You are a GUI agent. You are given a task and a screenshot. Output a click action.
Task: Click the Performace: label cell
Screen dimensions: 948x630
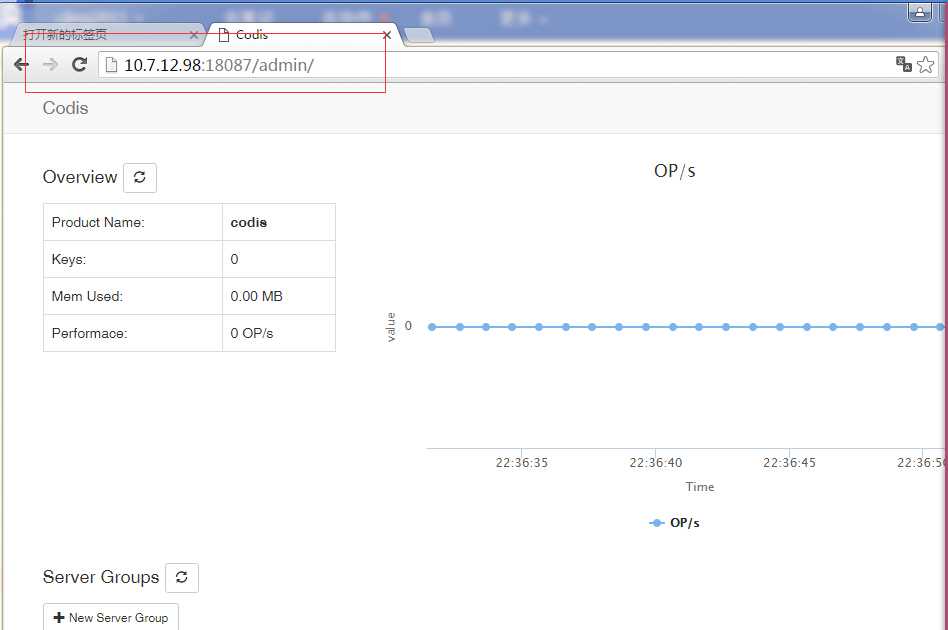point(133,333)
